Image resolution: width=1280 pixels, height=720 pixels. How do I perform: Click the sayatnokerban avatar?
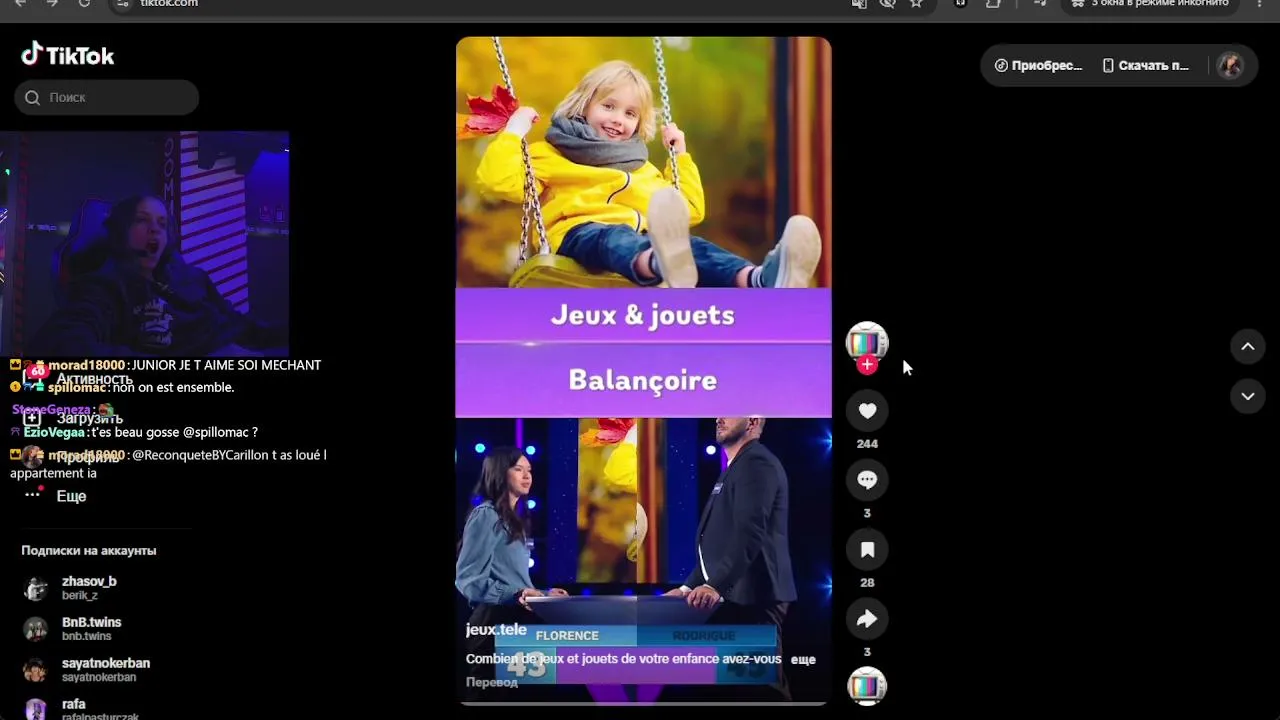(x=35, y=670)
